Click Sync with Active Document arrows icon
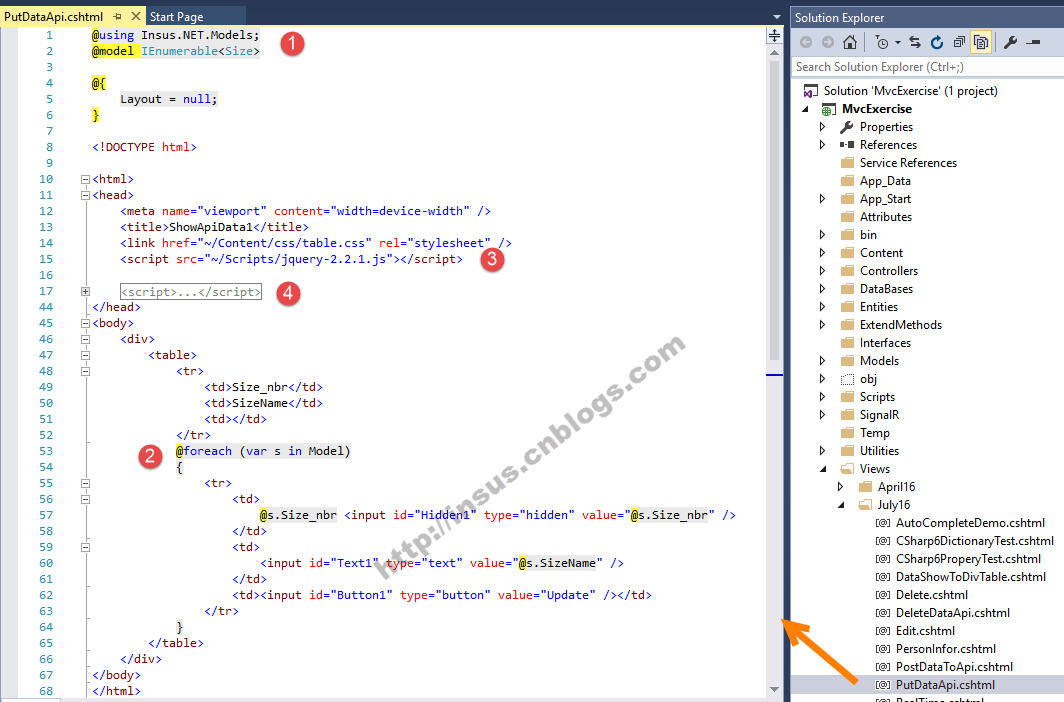This screenshot has height=702, width=1064. point(915,43)
